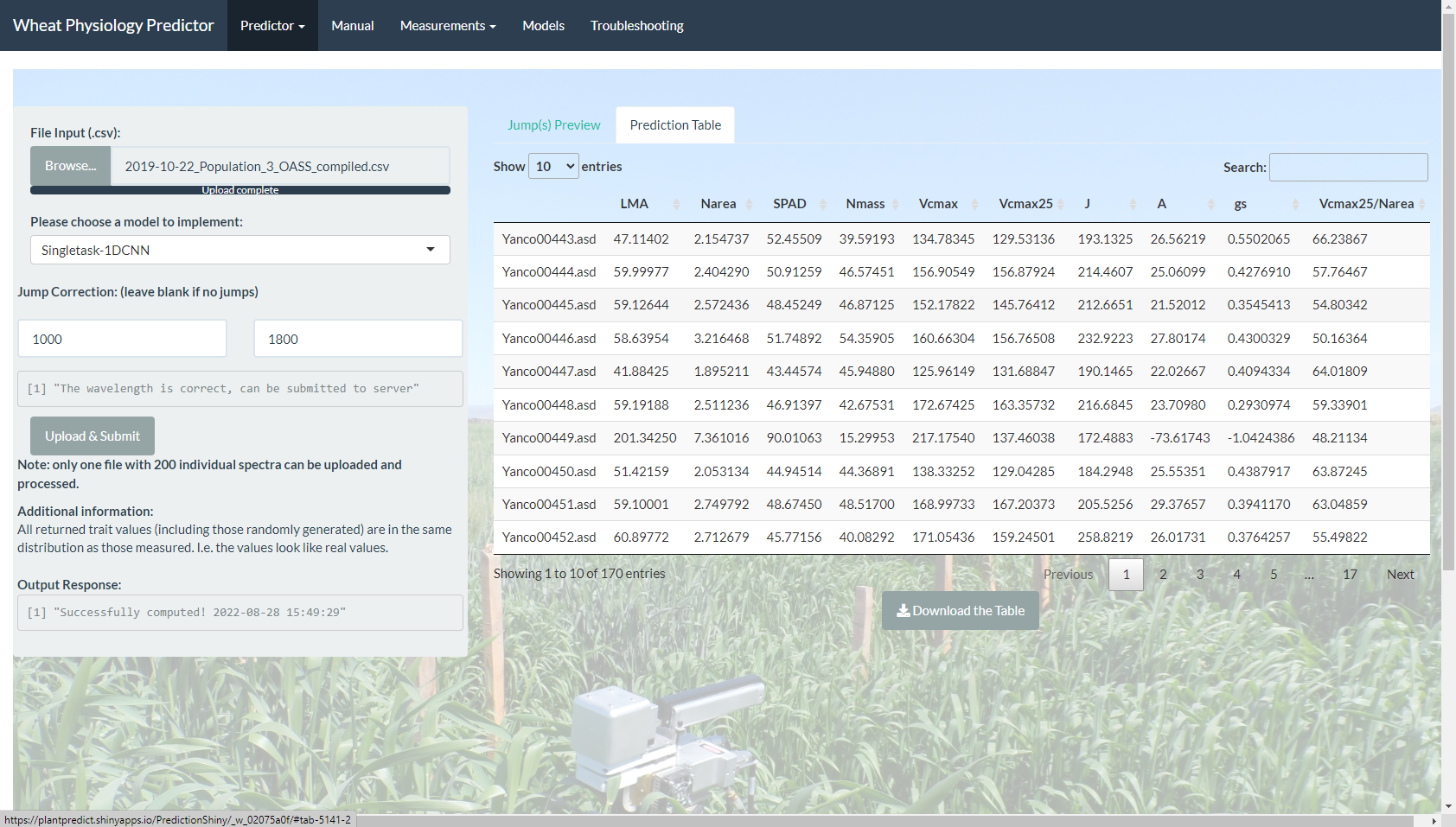Click the first jump correction field with 1000
This screenshot has width=1456, height=827.
click(122, 339)
